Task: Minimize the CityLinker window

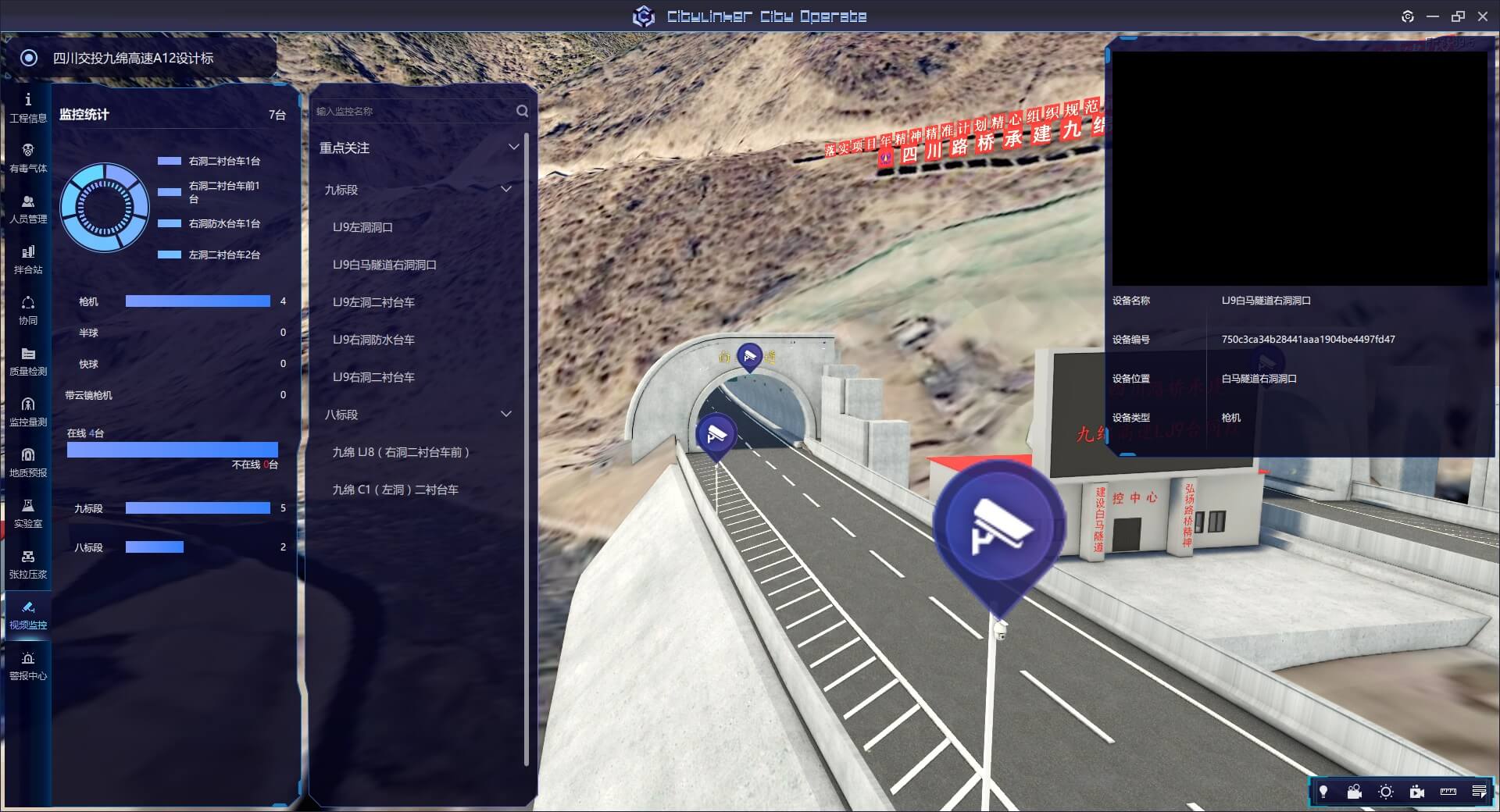Action: pyautogui.click(x=1433, y=16)
